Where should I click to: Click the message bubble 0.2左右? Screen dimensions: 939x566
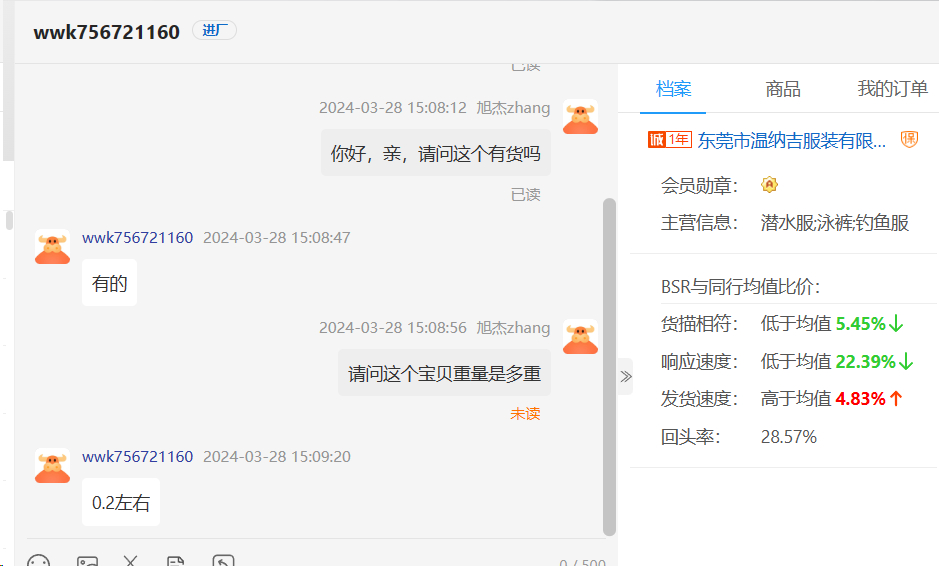point(121,502)
